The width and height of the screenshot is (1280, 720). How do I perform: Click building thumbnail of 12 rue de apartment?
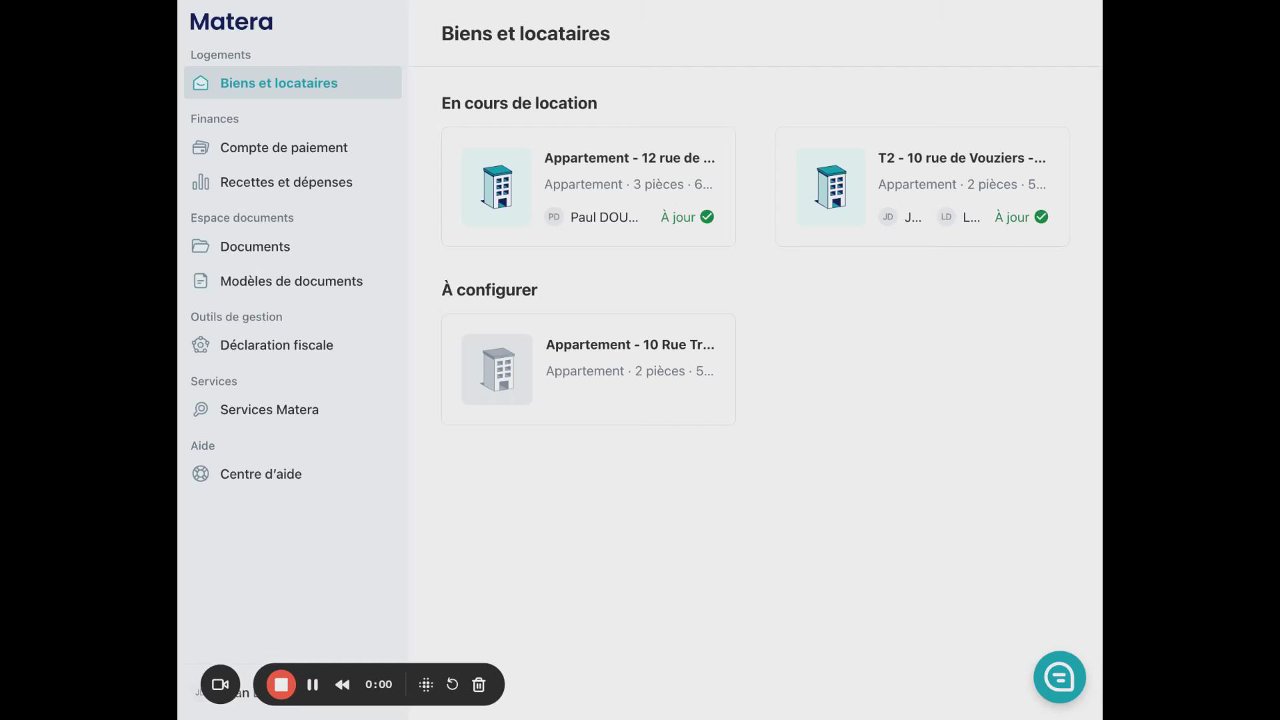[x=497, y=187]
